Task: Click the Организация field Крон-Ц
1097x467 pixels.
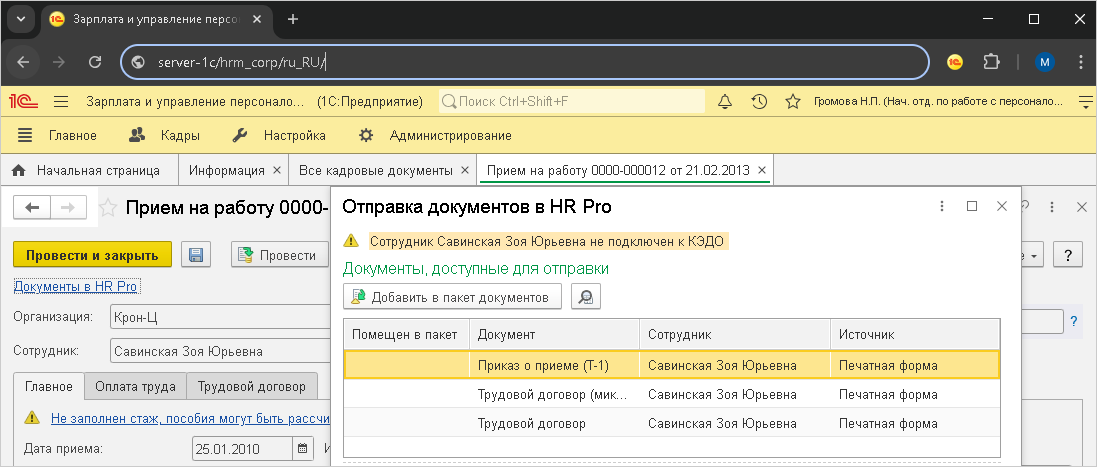Action: tap(220, 316)
